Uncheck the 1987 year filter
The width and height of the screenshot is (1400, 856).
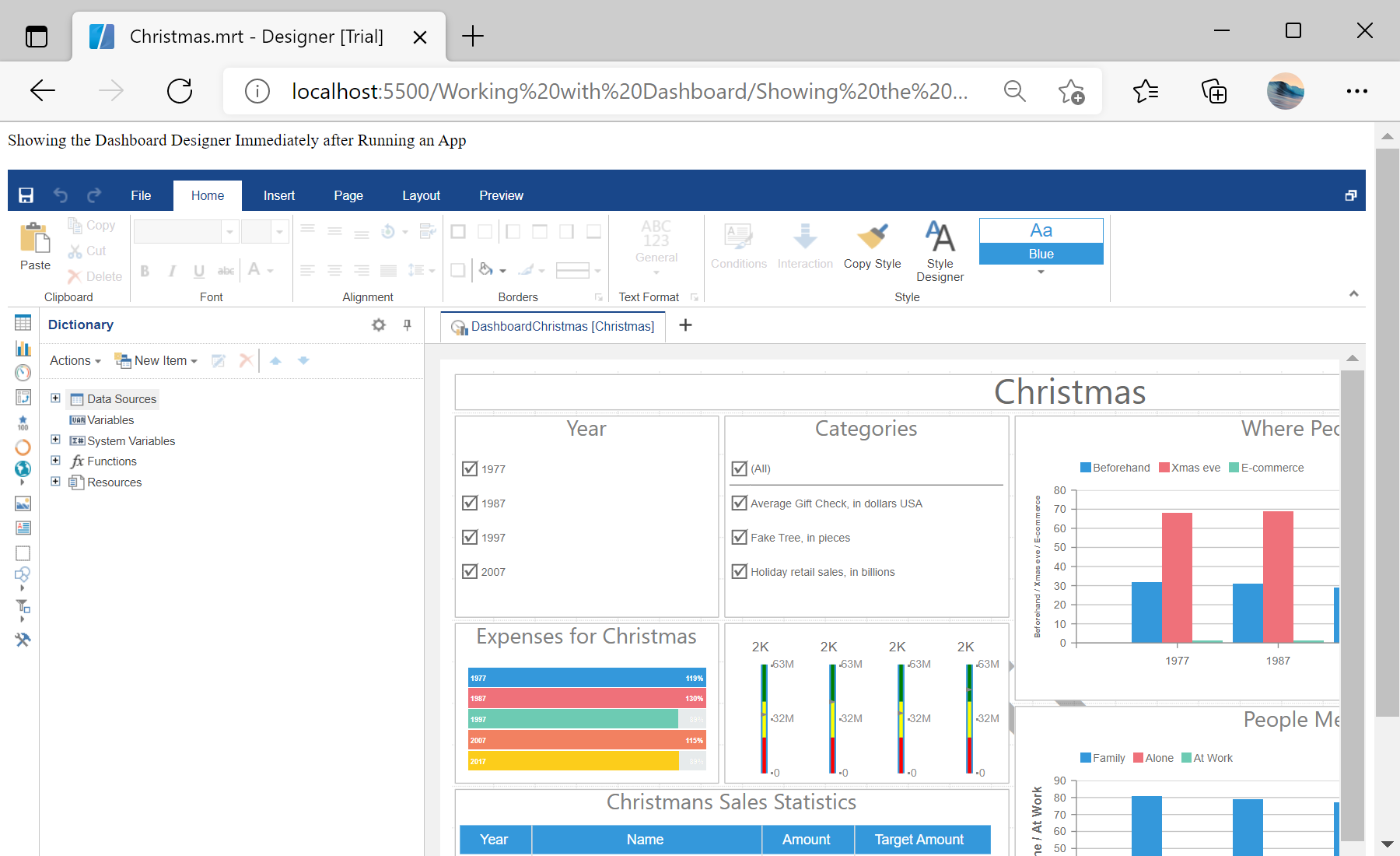tap(470, 503)
